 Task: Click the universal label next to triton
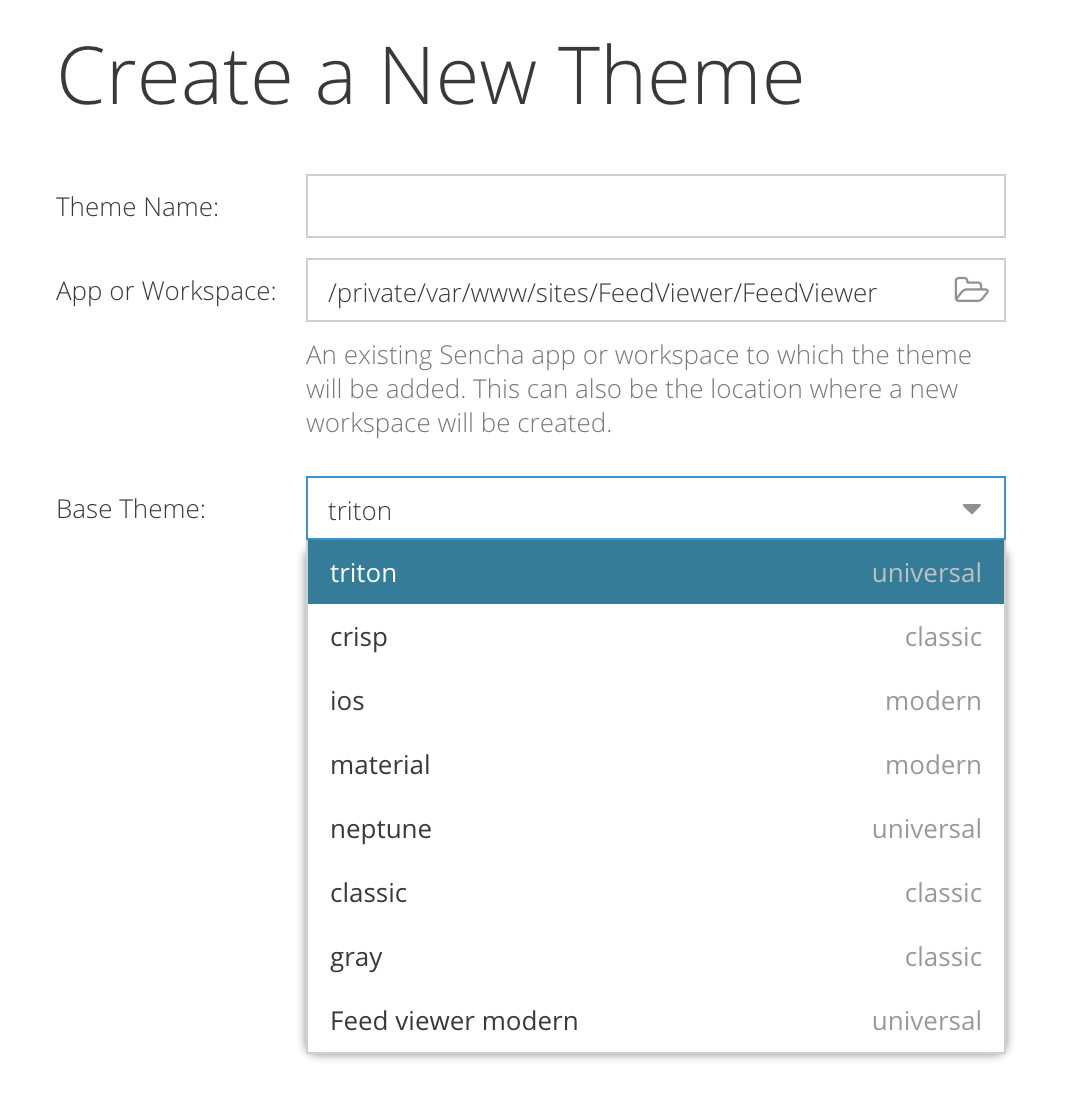coord(926,572)
